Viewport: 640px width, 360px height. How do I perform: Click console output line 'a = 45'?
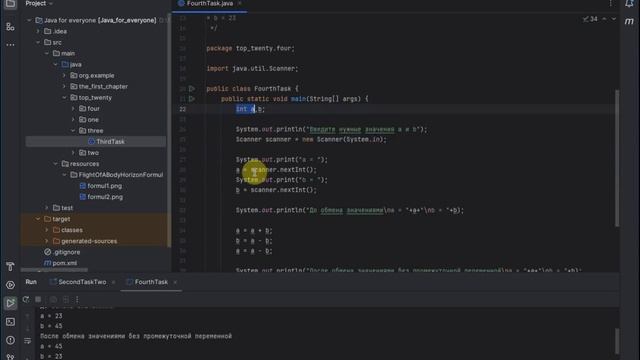[x=51, y=346]
